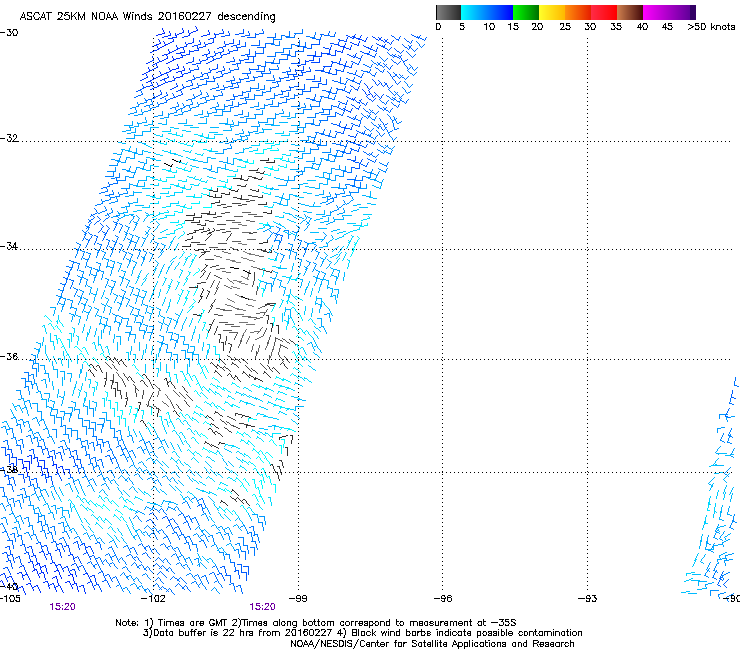Click the red 30-35 knots color swatch
The height and width of the screenshot is (650, 740).
click(x=604, y=12)
